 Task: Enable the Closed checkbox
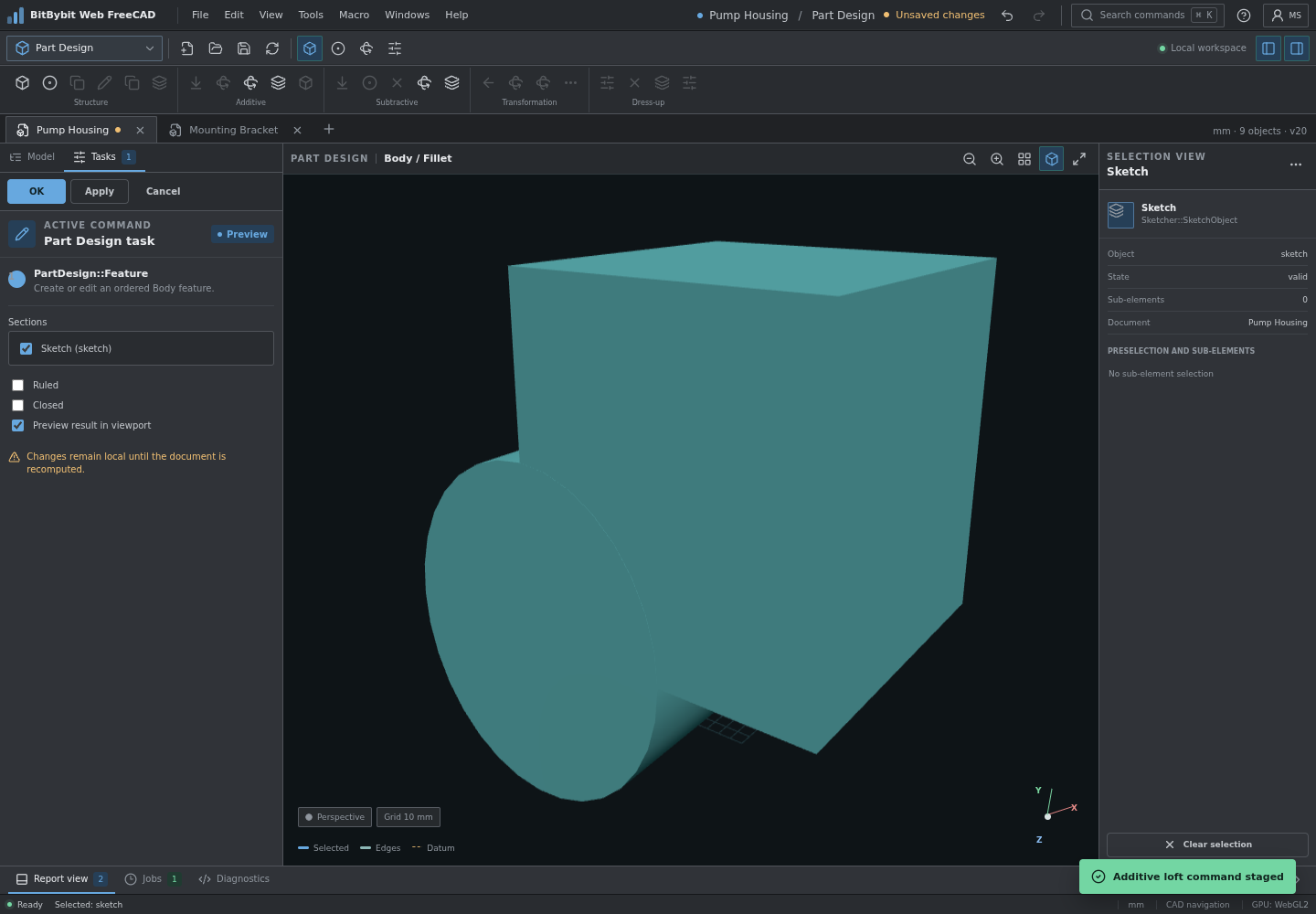(x=17, y=406)
